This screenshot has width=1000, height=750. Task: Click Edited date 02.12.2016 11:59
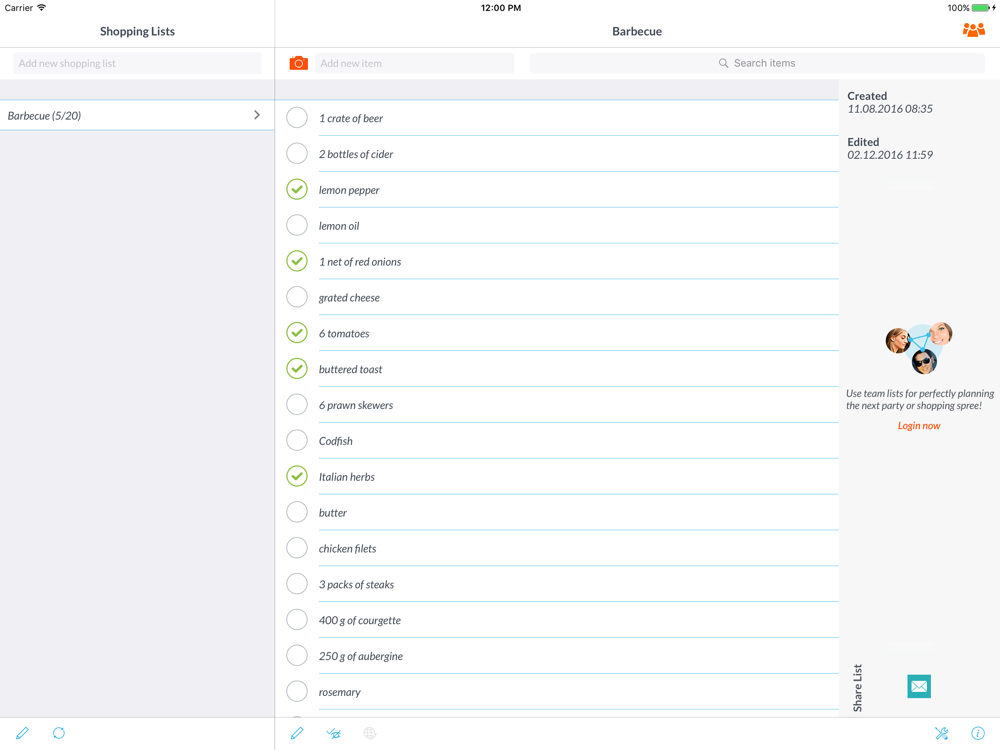click(890, 155)
